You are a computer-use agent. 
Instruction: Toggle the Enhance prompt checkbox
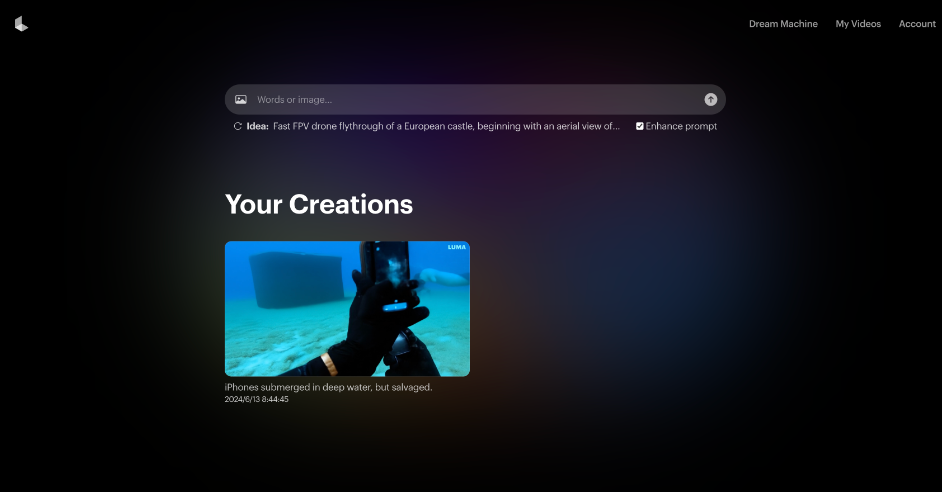(x=640, y=127)
